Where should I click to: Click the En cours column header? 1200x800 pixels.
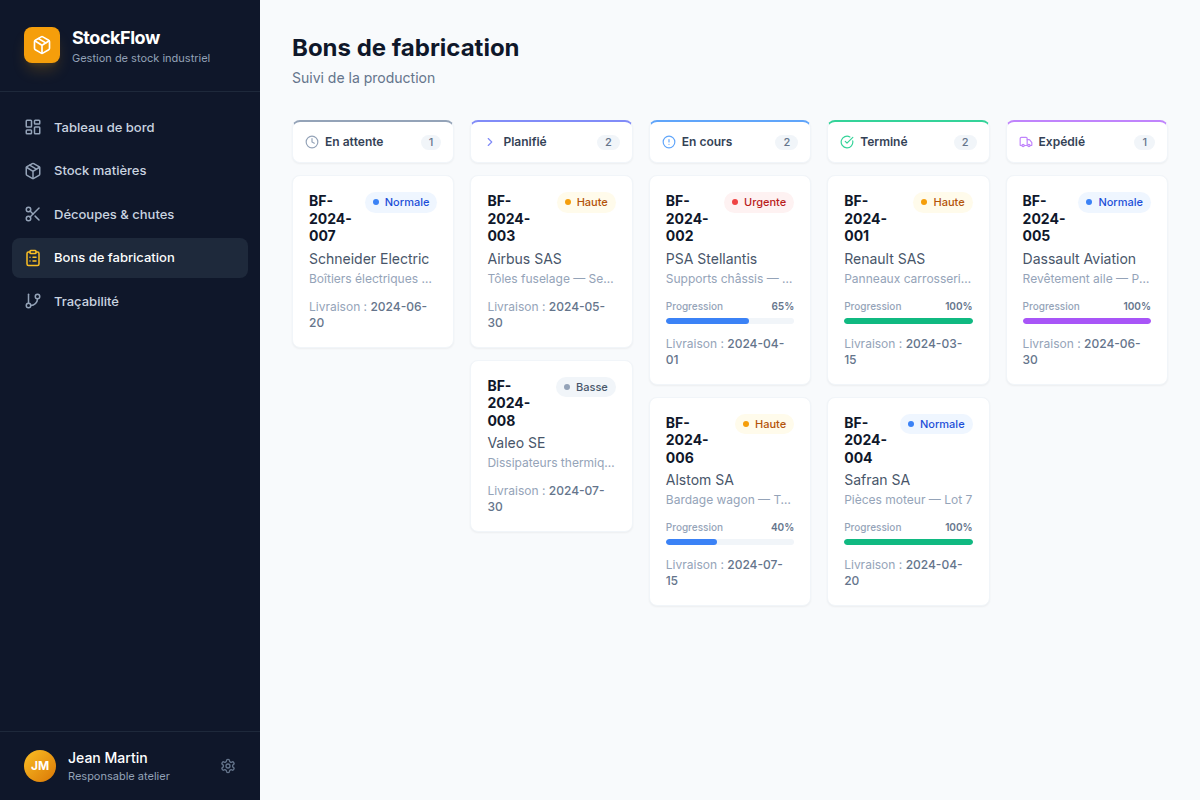tap(730, 142)
